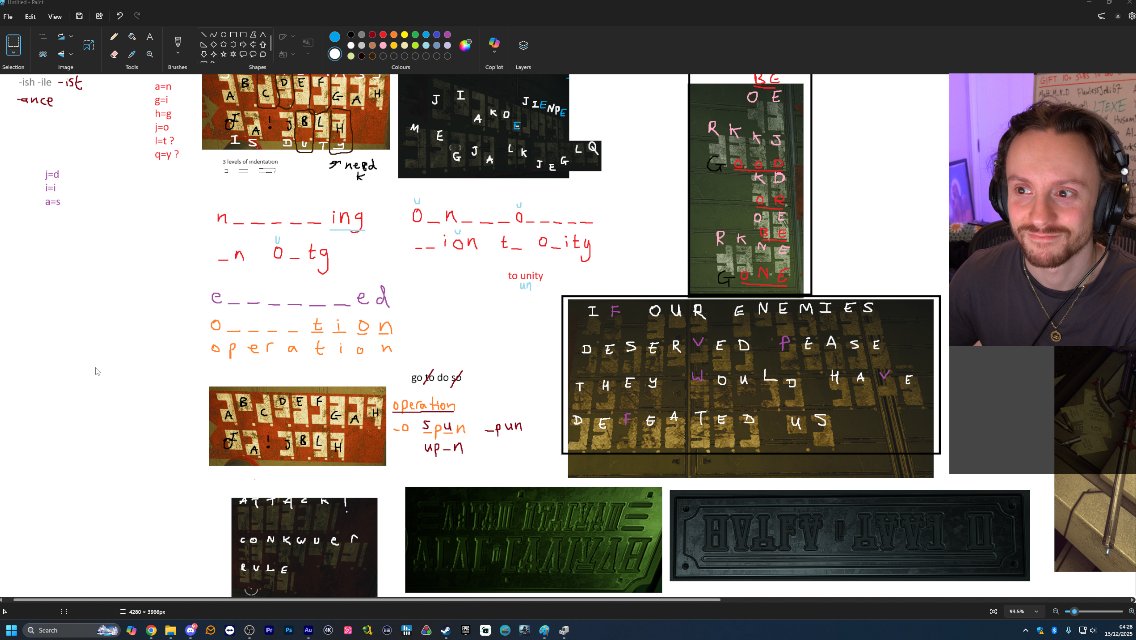Click the taskbar Search box

[70, 631]
